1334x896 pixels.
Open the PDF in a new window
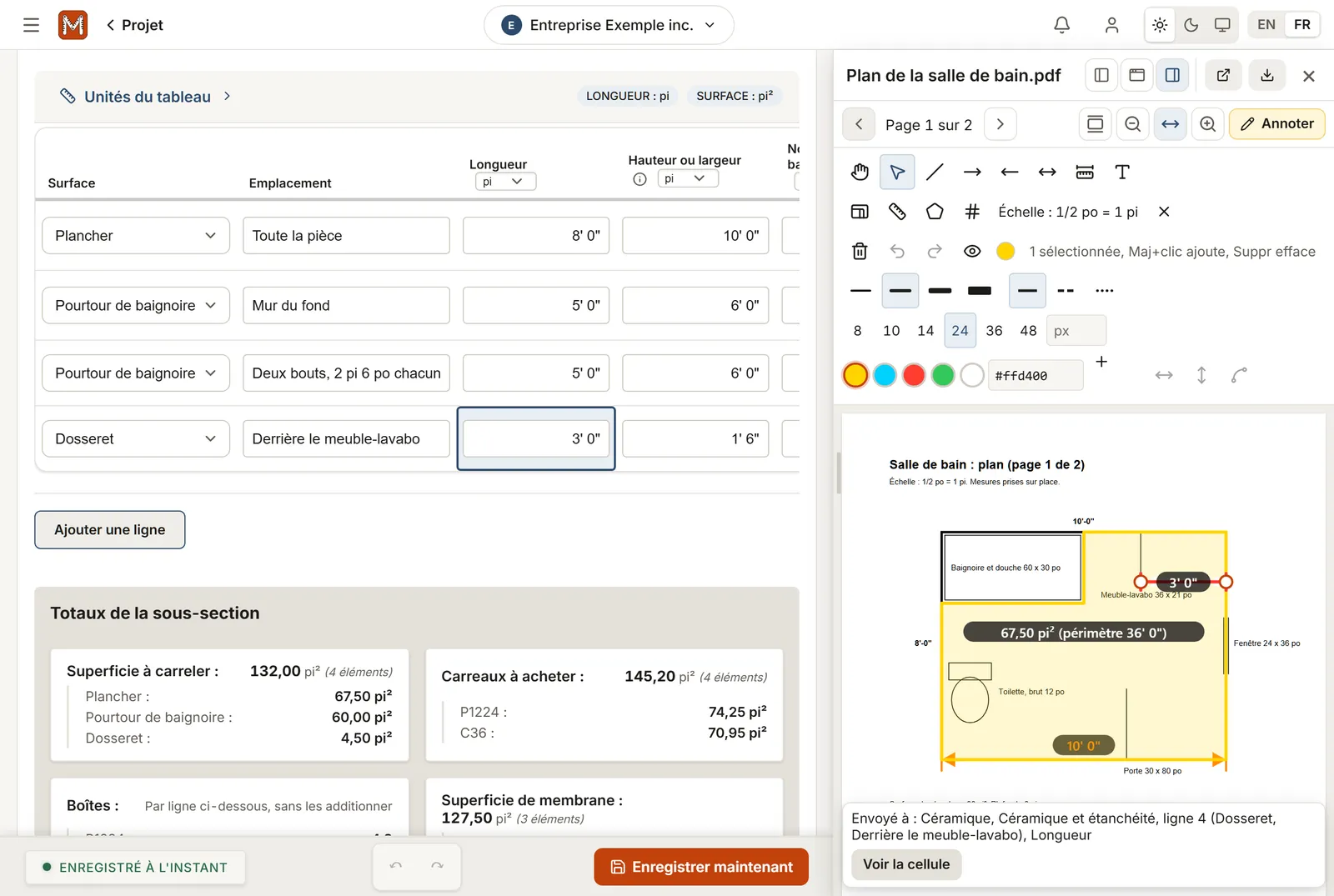[x=1223, y=75]
